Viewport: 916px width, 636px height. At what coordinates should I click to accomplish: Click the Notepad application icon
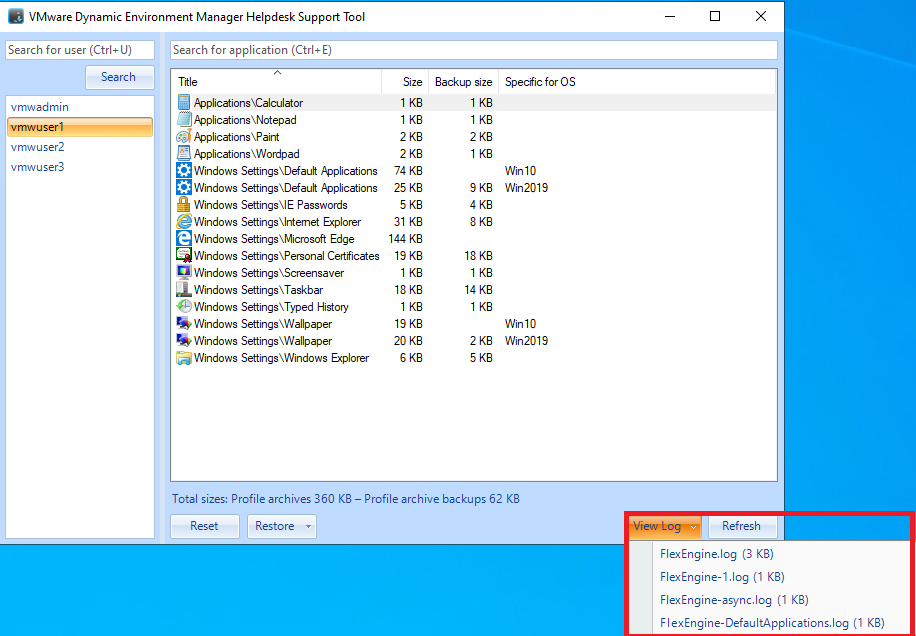click(183, 120)
